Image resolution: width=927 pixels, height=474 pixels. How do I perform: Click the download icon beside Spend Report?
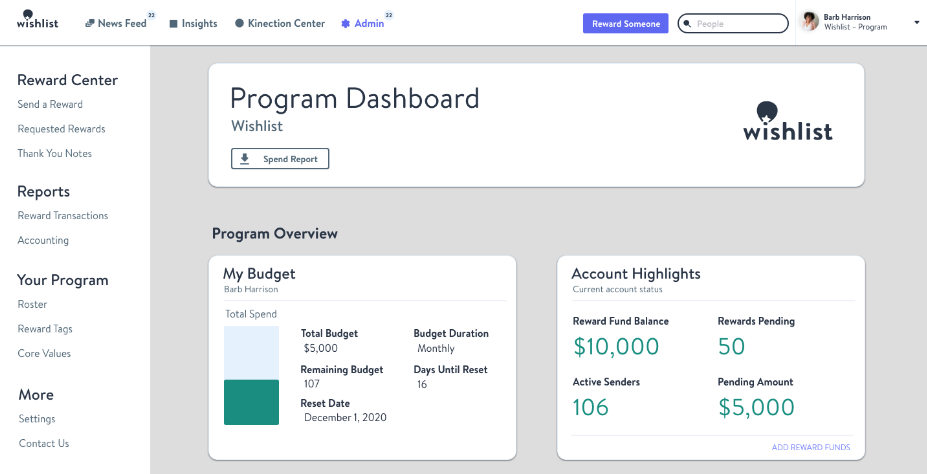(245, 159)
